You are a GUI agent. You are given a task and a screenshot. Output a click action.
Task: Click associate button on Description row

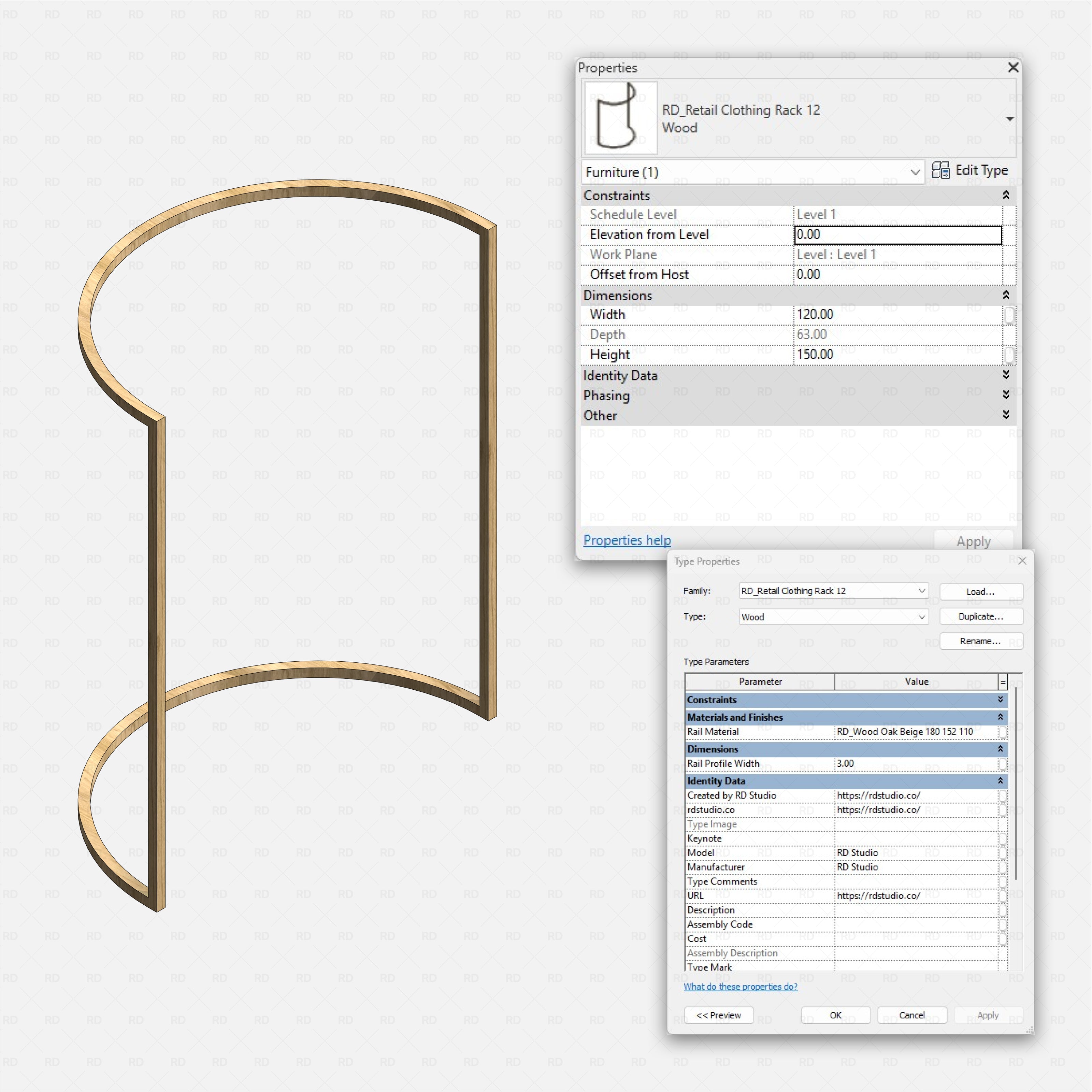coord(1003,911)
